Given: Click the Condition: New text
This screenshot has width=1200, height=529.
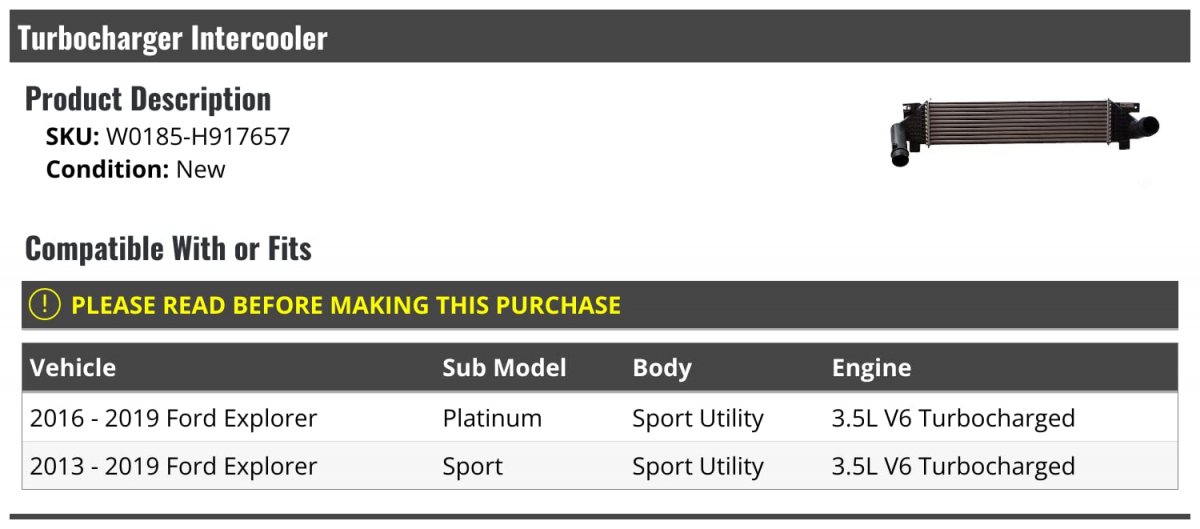Looking at the screenshot, I should click(136, 169).
